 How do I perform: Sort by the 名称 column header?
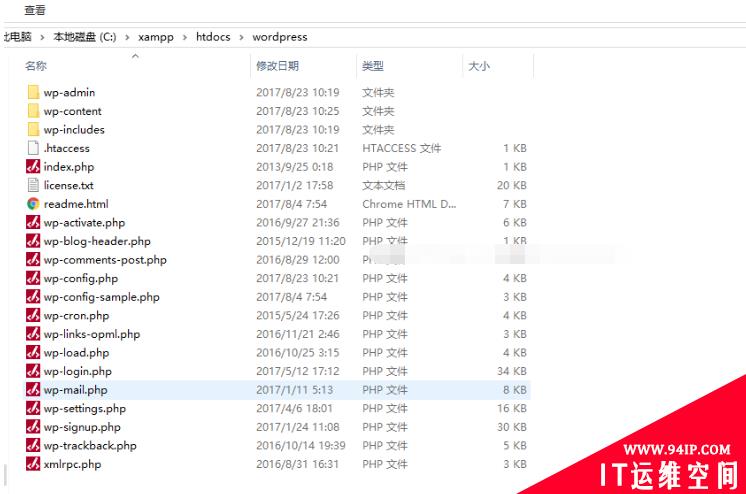[x=36, y=66]
